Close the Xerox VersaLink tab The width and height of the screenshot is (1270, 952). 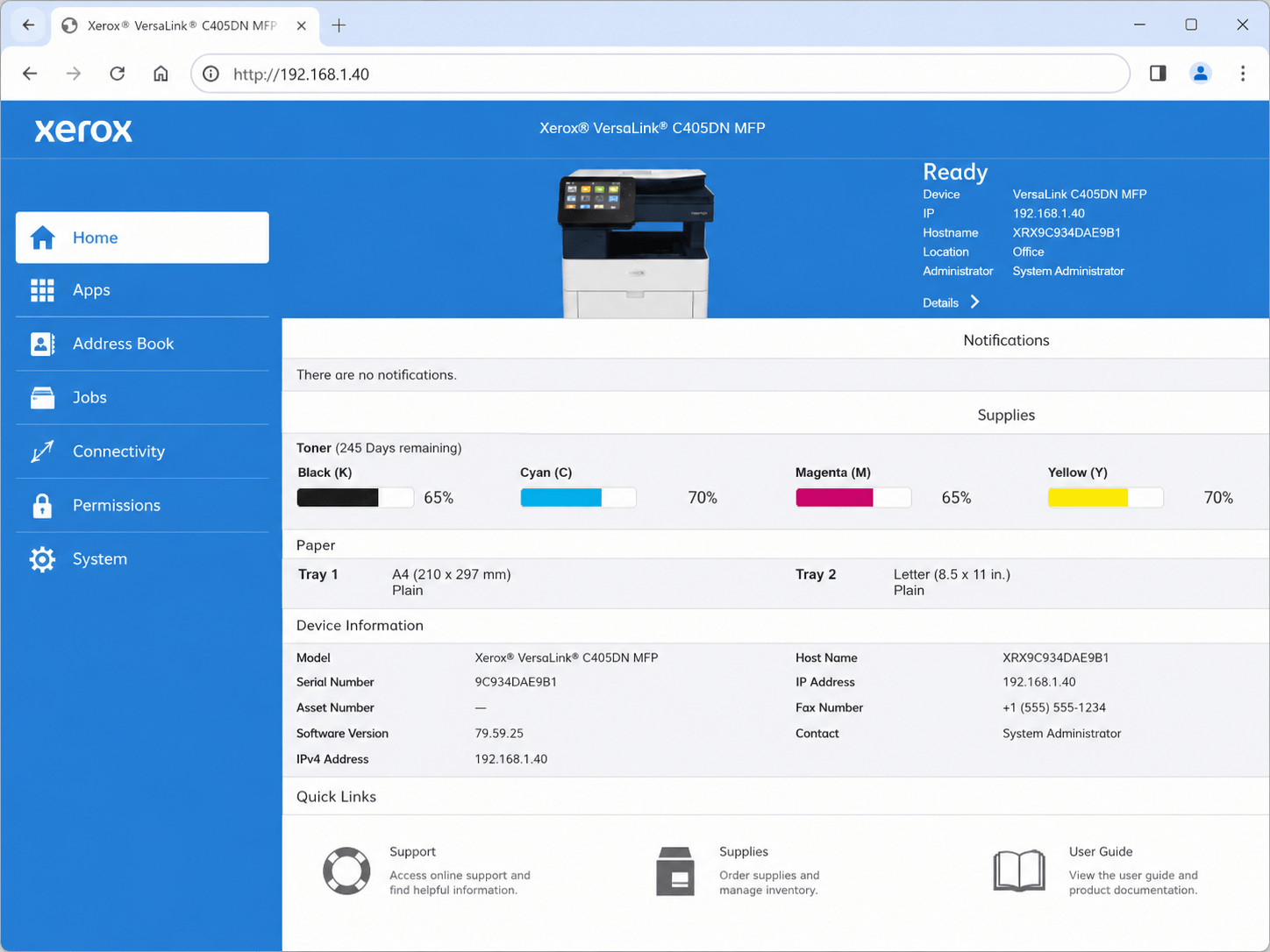[301, 25]
